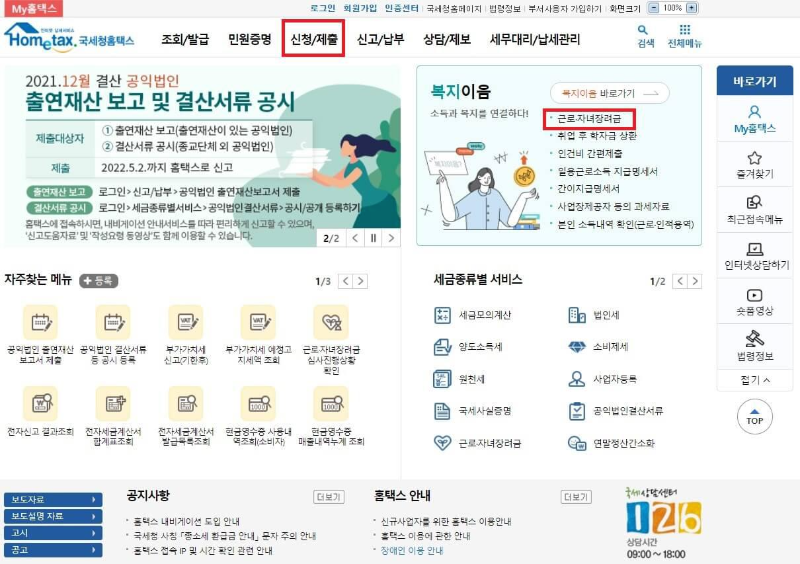Open 홈택스 내비게이션 도입 안내 notice
The image size is (800, 564).
(186, 522)
